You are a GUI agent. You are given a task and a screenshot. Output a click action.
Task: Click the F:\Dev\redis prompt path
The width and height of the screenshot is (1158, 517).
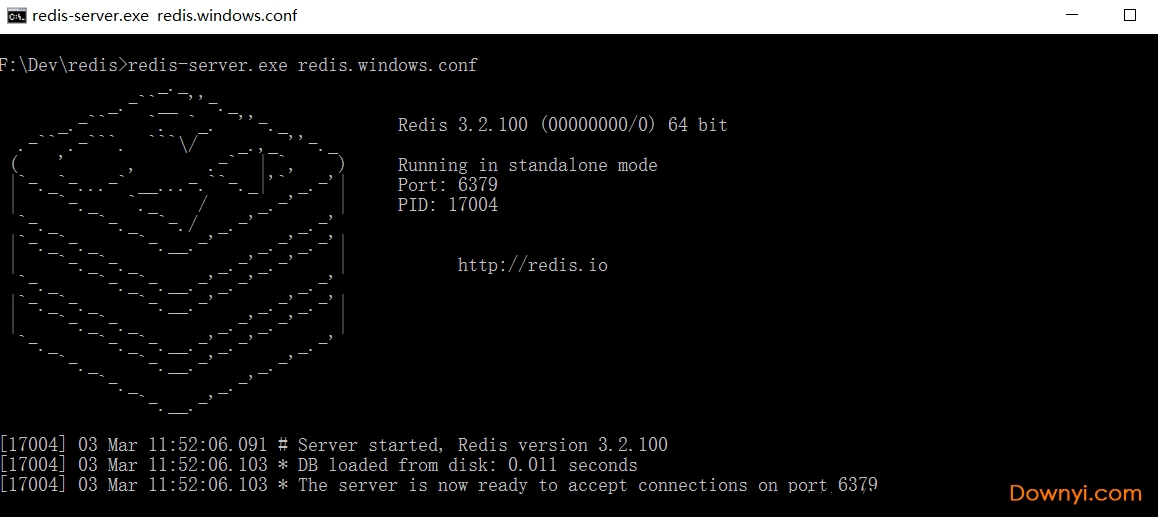pyautogui.click(x=62, y=65)
